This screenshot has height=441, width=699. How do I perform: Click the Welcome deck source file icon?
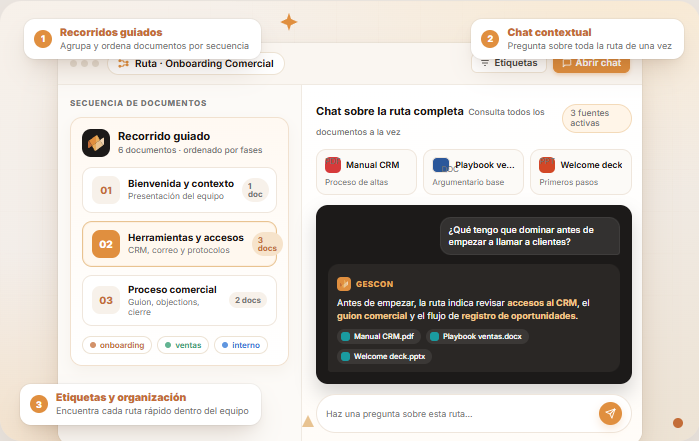click(547, 165)
